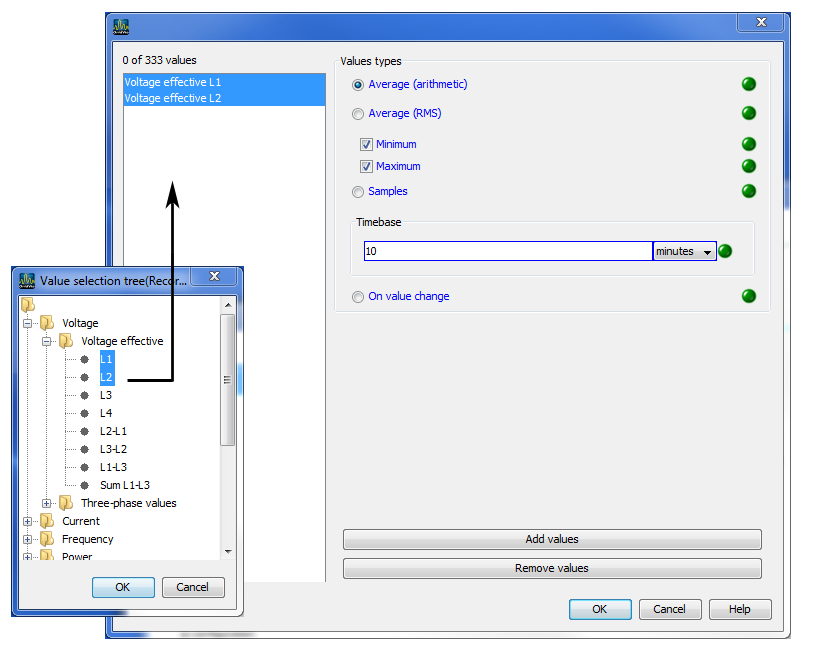This screenshot has width=820, height=649.
Task: Click the Remove values button
Action: [x=552, y=569]
